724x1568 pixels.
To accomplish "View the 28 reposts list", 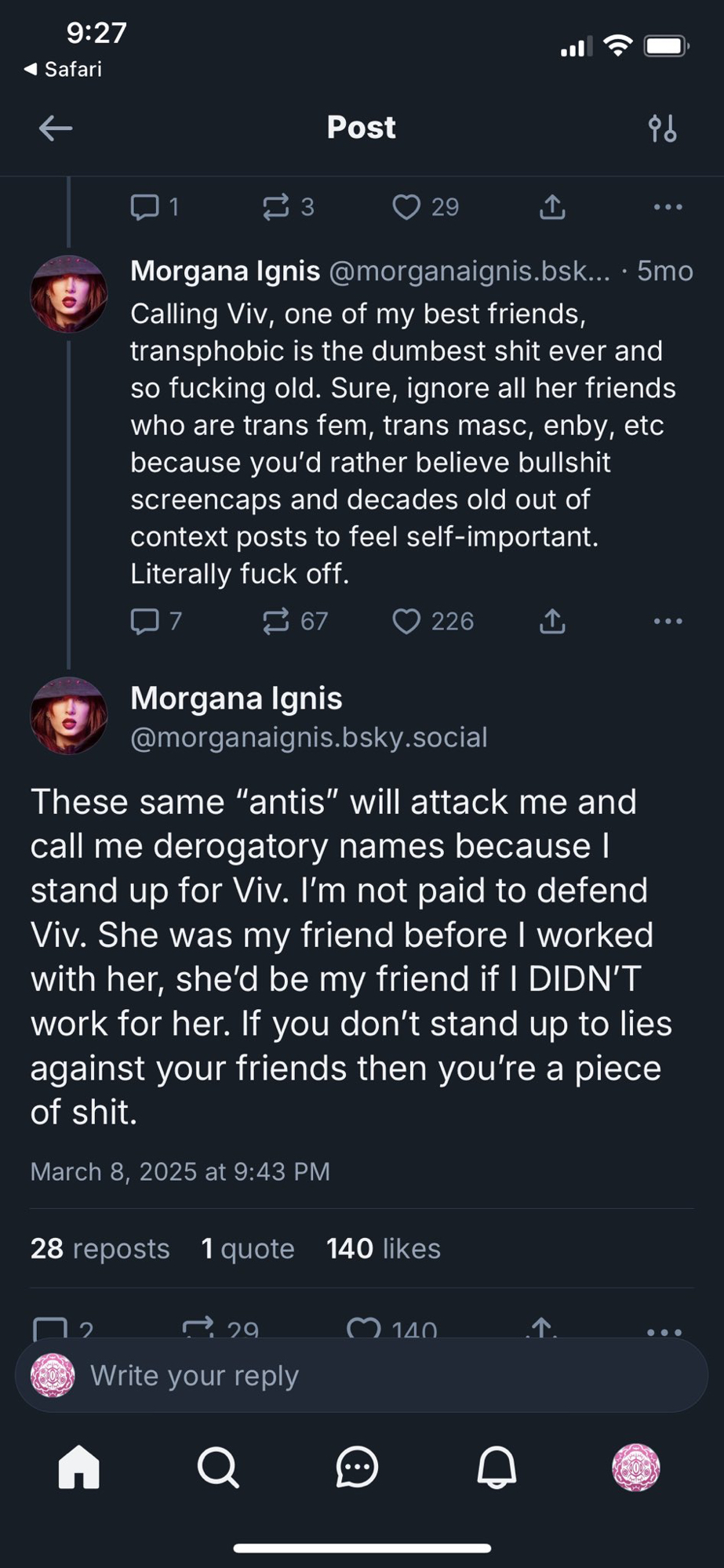I will click(x=100, y=1248).
